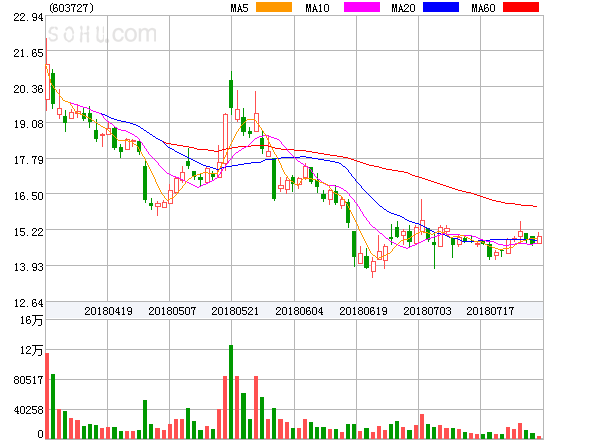
Task: Click the red MA60 legend swatch
Action: (x=521, y=7)
